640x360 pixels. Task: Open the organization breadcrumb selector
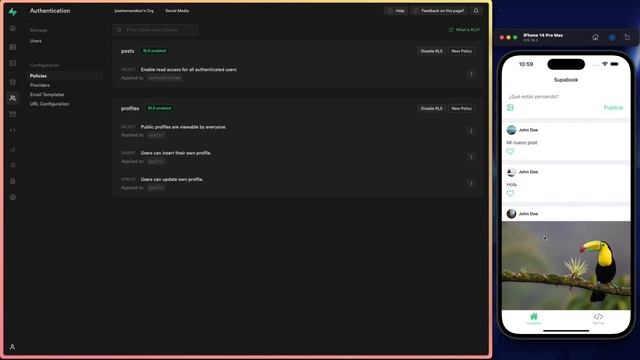point(134,11)
